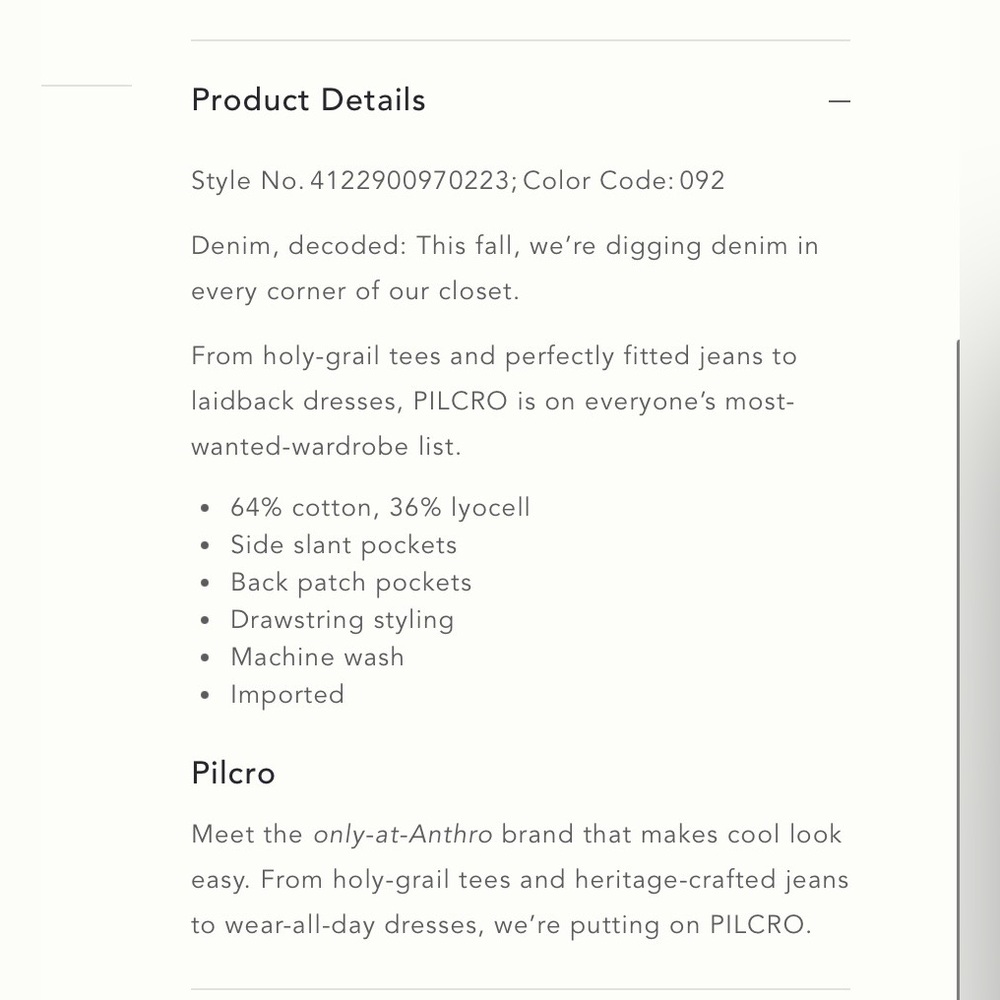
Task: Click the Color Code: 092 text
Action: (x=623, y=180)
